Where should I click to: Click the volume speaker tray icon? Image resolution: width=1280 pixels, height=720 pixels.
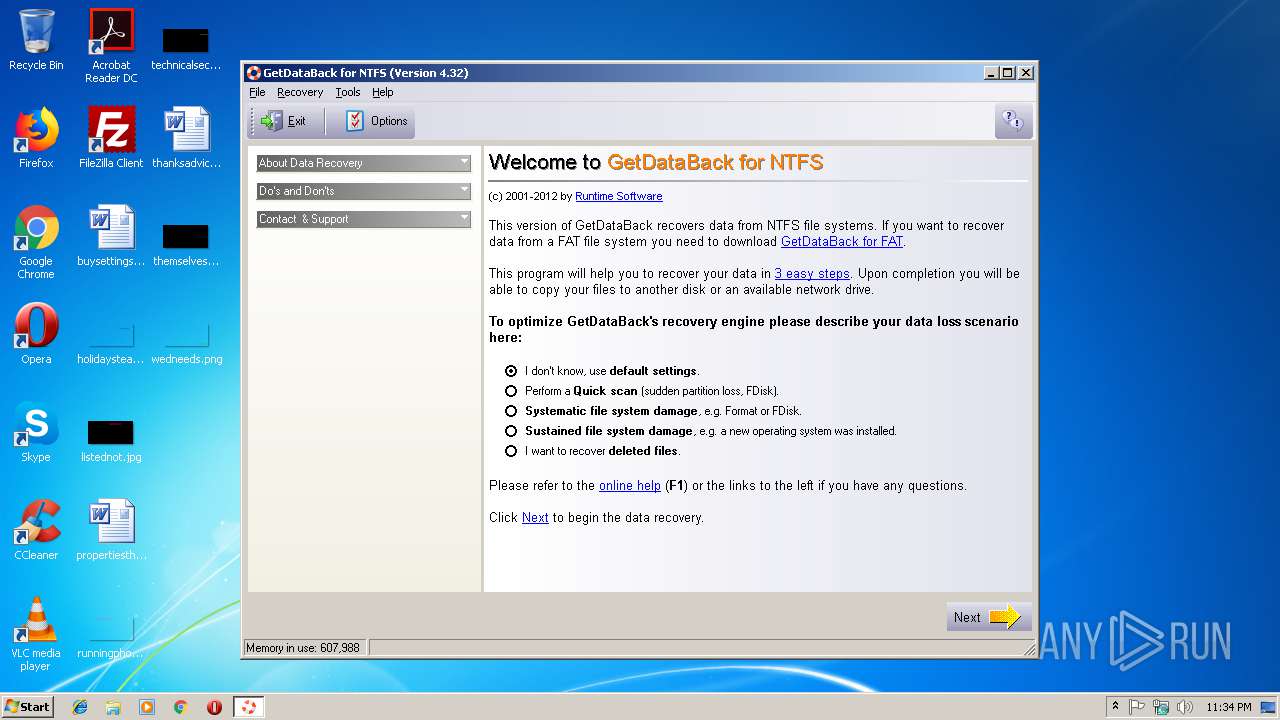pos(1185,707)
